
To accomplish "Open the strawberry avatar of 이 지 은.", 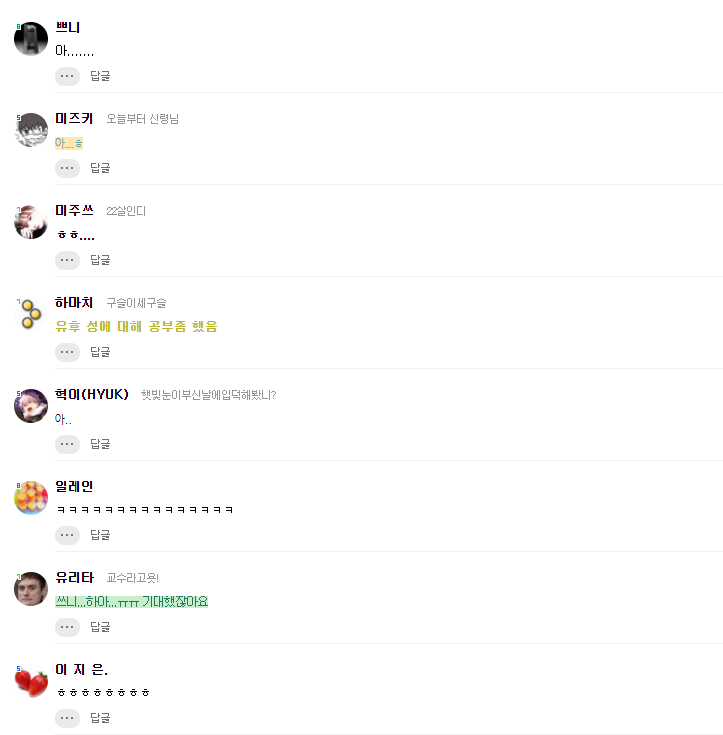I will point(31,681).
